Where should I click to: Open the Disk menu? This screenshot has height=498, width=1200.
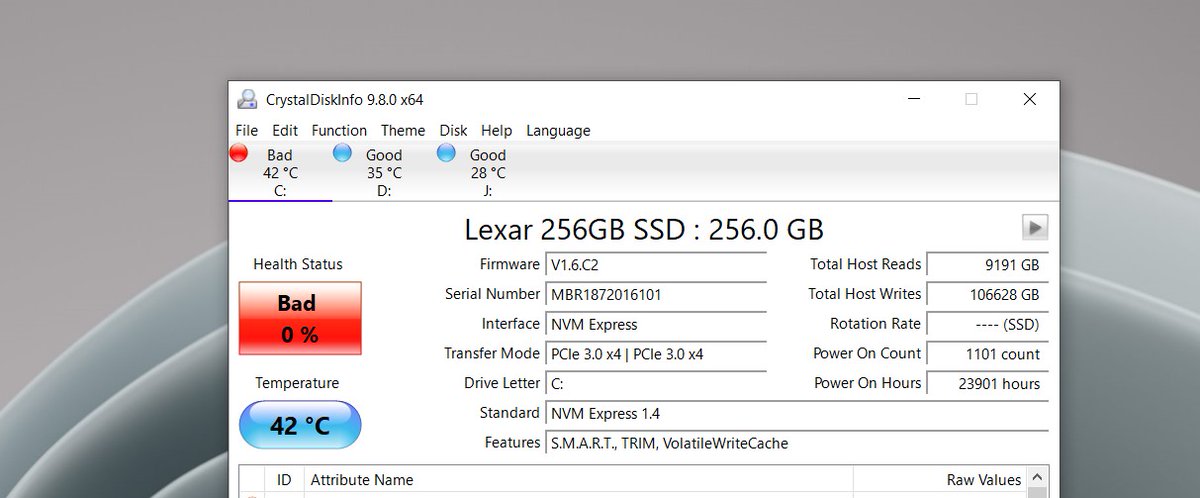click(453, 130)
